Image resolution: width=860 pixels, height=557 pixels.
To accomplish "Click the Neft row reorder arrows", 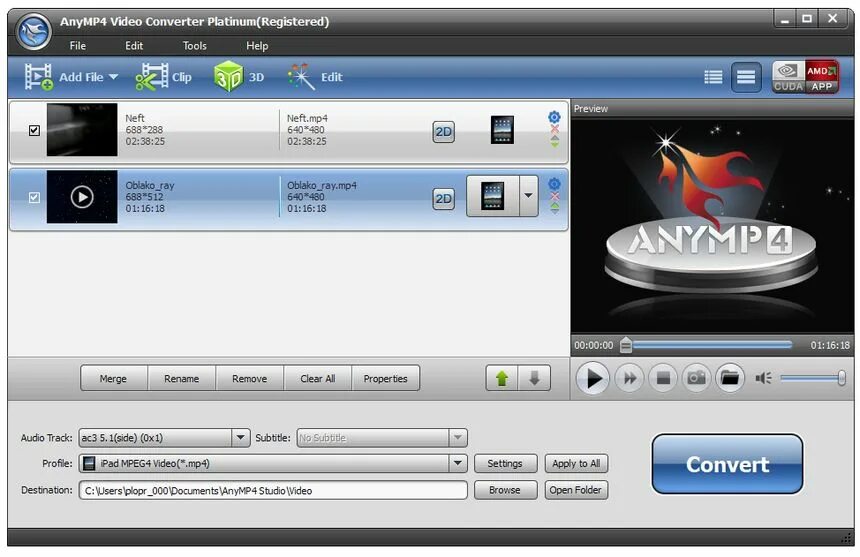I will click(x=555, y=141).
